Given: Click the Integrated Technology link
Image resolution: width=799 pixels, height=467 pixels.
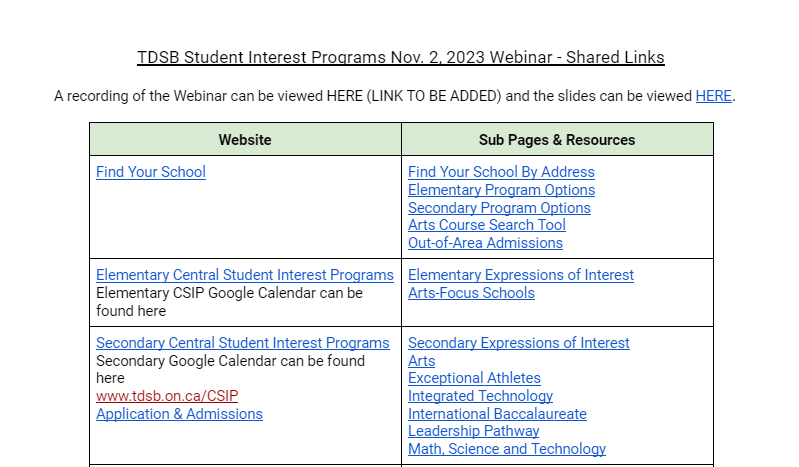Looking at the screenshot, I should click(480, 396).
